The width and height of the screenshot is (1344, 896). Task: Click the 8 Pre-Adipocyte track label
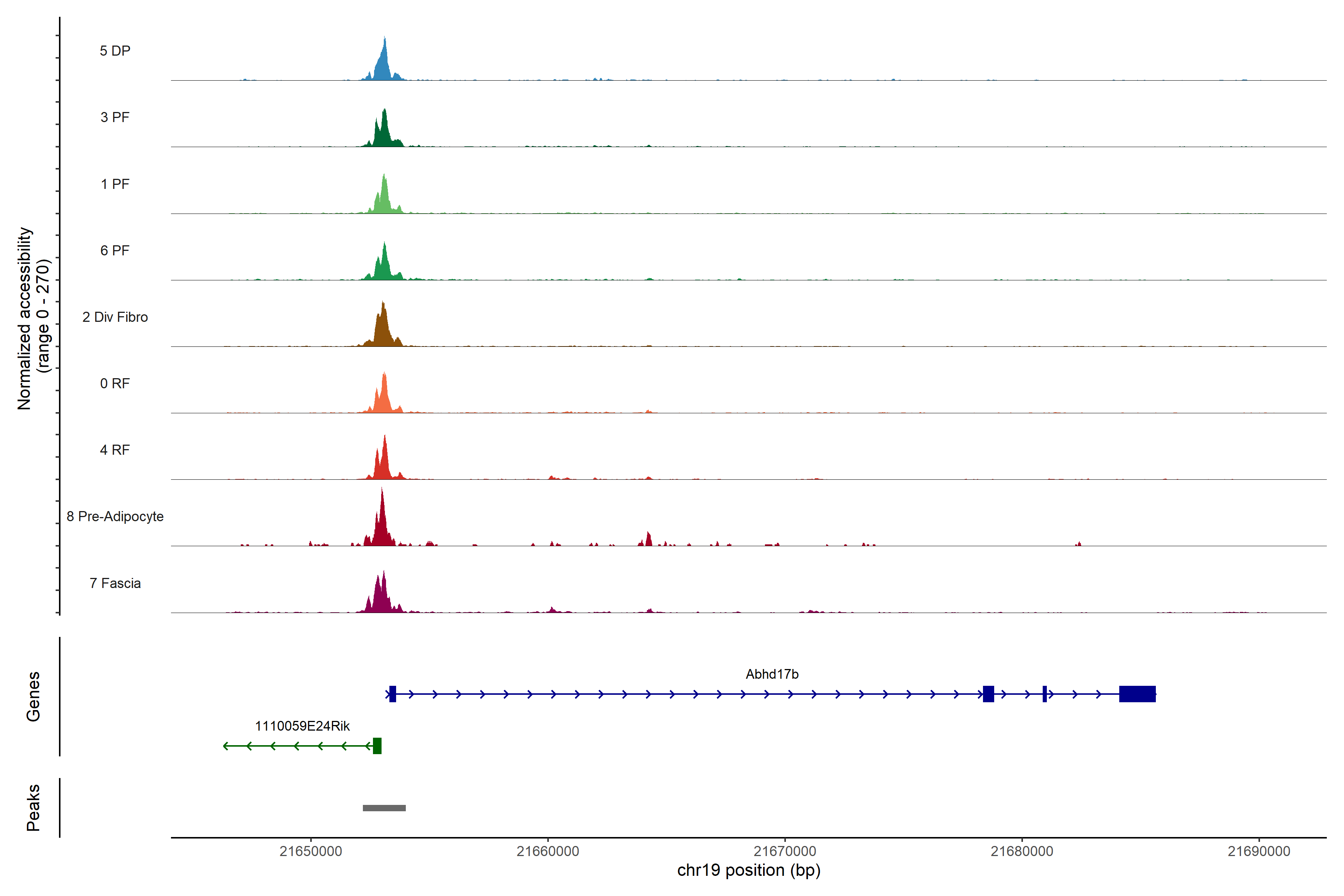point(115,517)
